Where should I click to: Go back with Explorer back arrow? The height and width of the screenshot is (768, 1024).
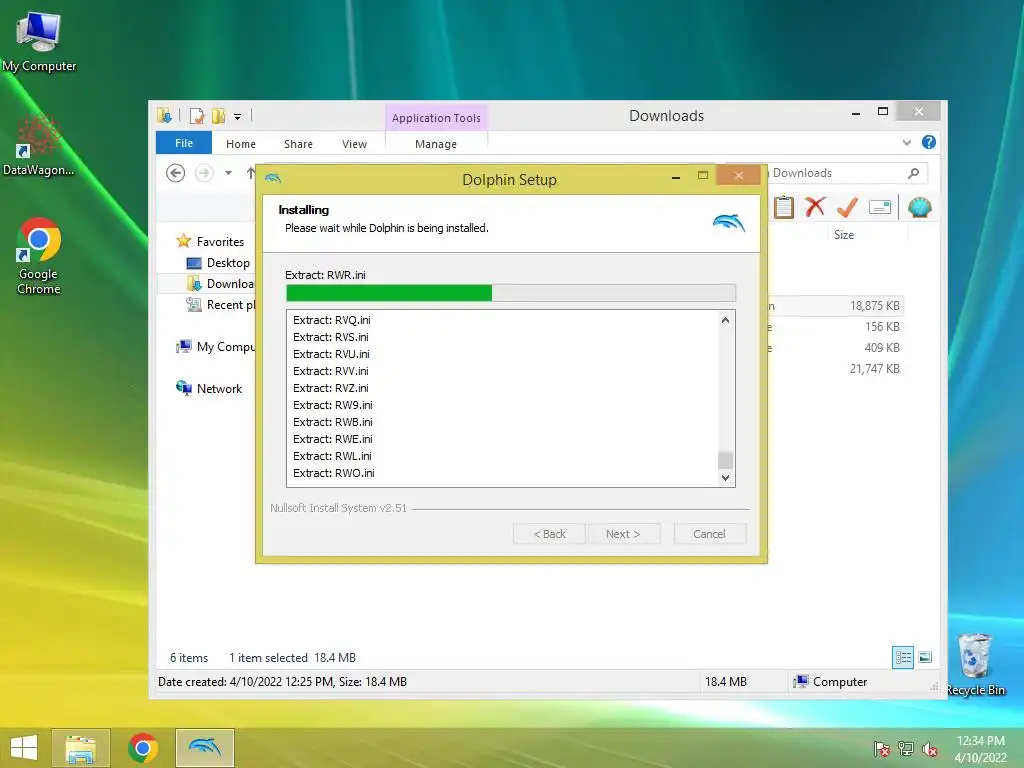pos(175,173)
